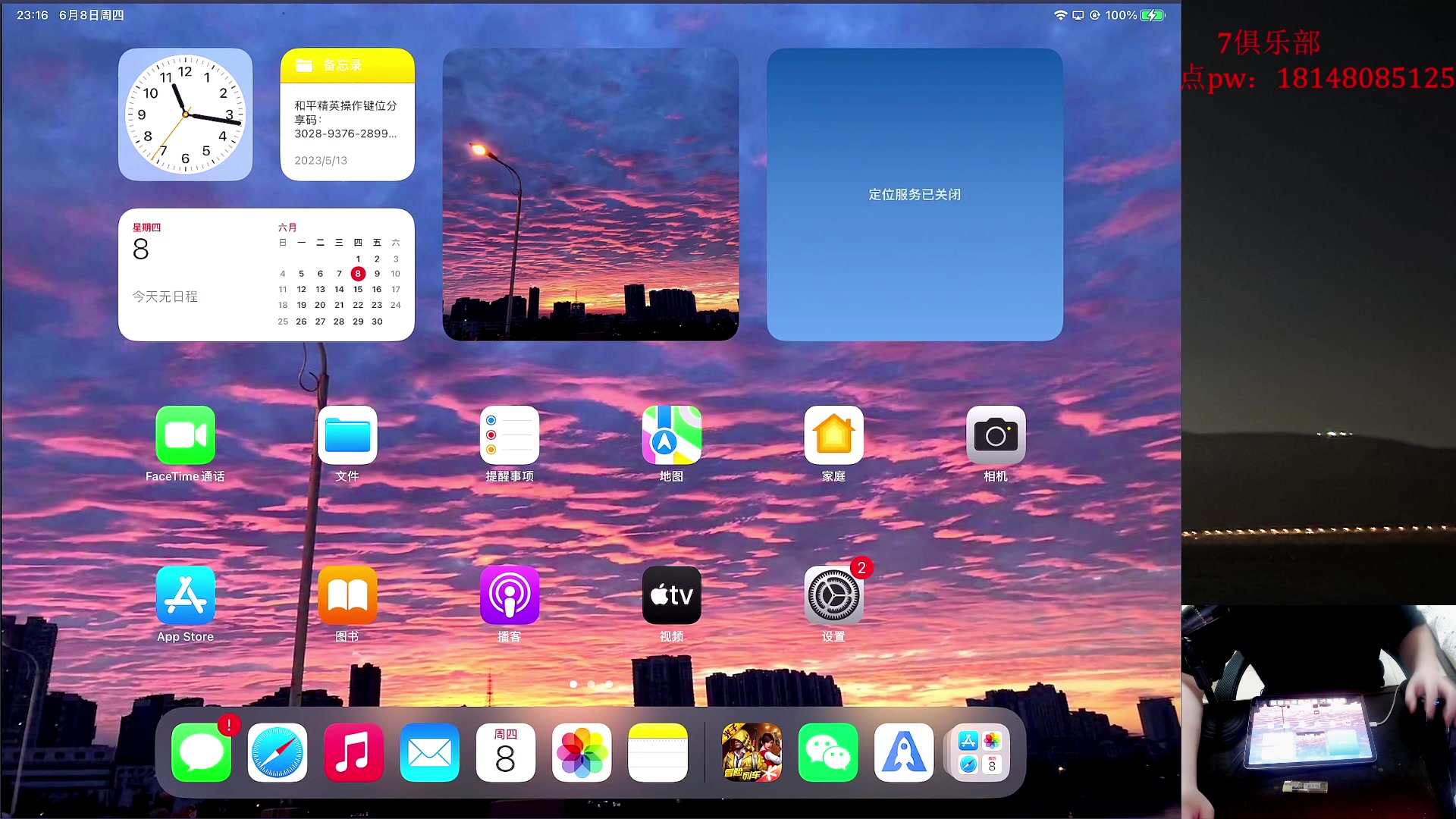Open the 邮件 Mail app from the dock
This screenshot has width=1456, height=819.
(429, 752)
